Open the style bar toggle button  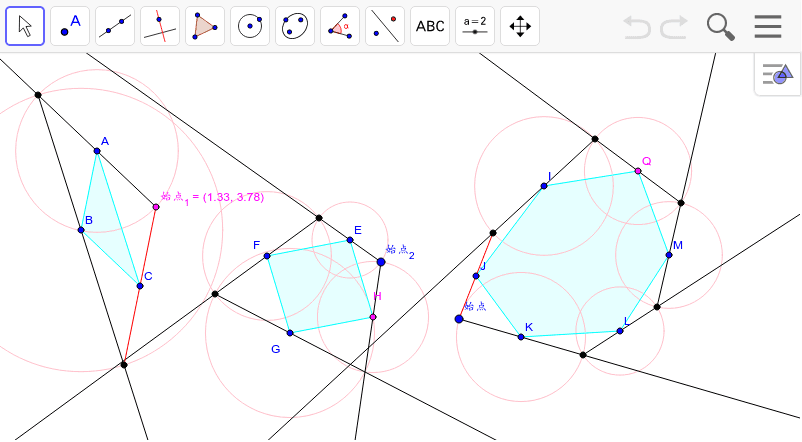coord(777,74)
